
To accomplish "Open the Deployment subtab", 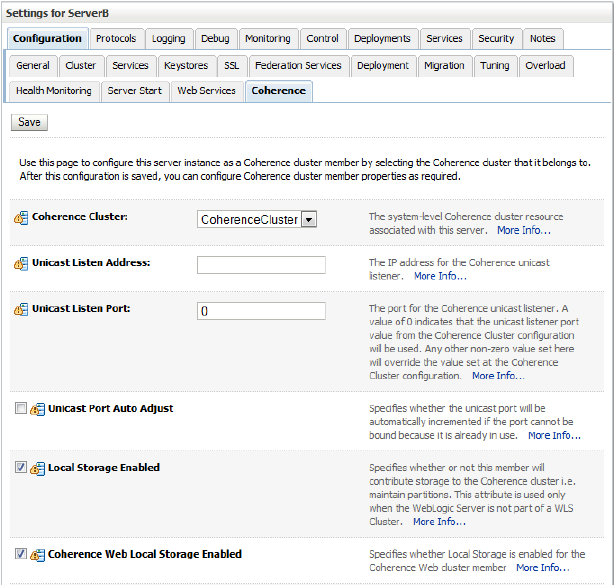I will pos(383,65).
